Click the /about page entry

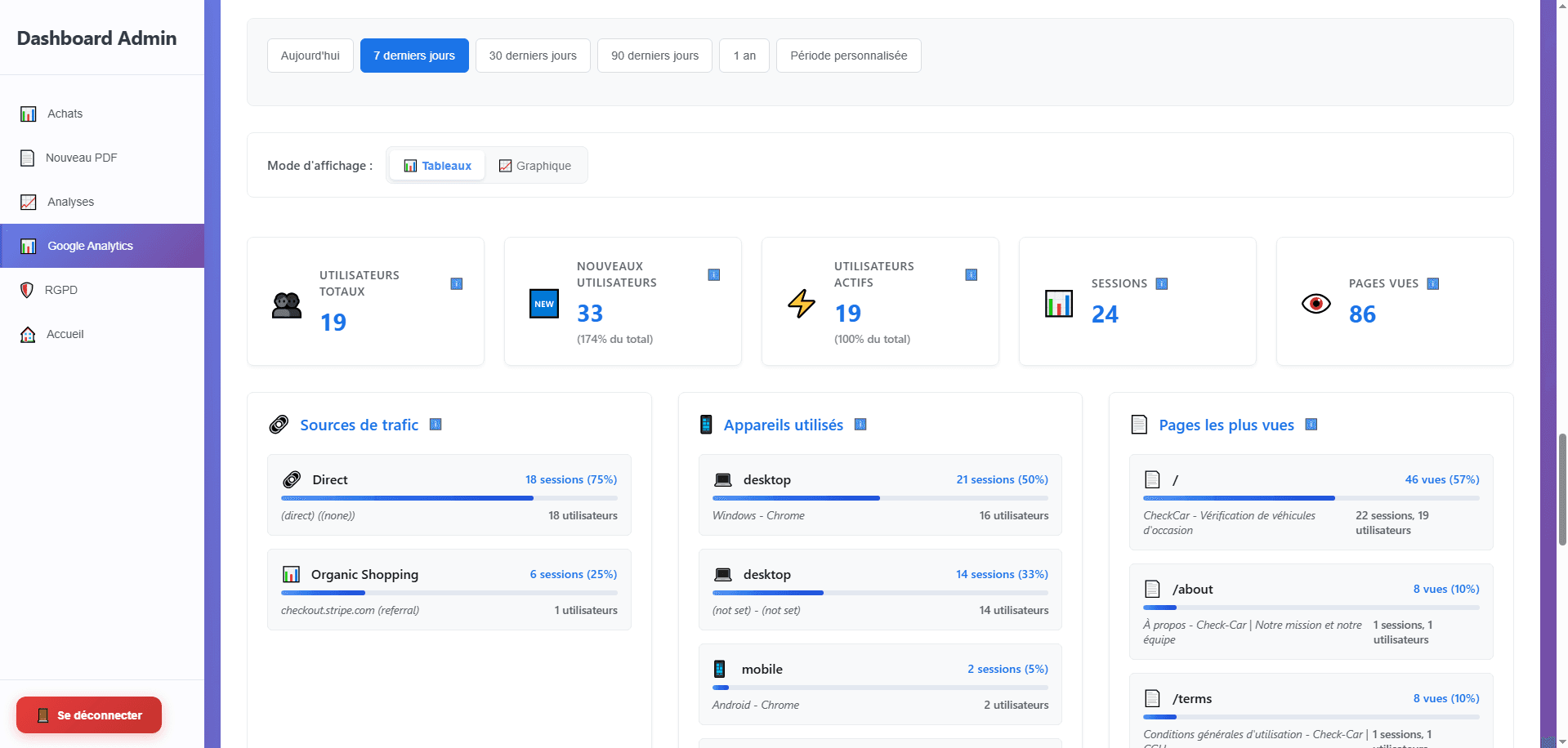1311,612
